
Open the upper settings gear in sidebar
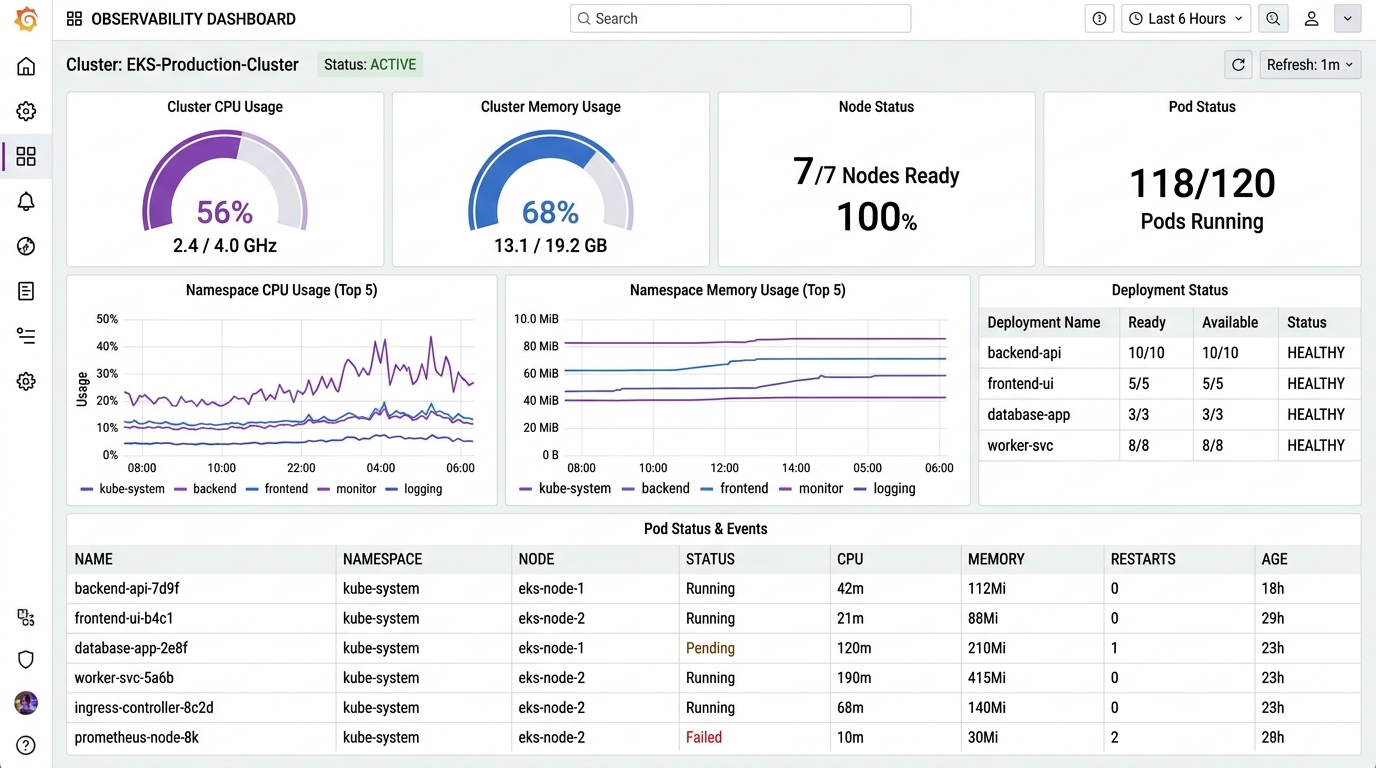(x=26, y=111)
